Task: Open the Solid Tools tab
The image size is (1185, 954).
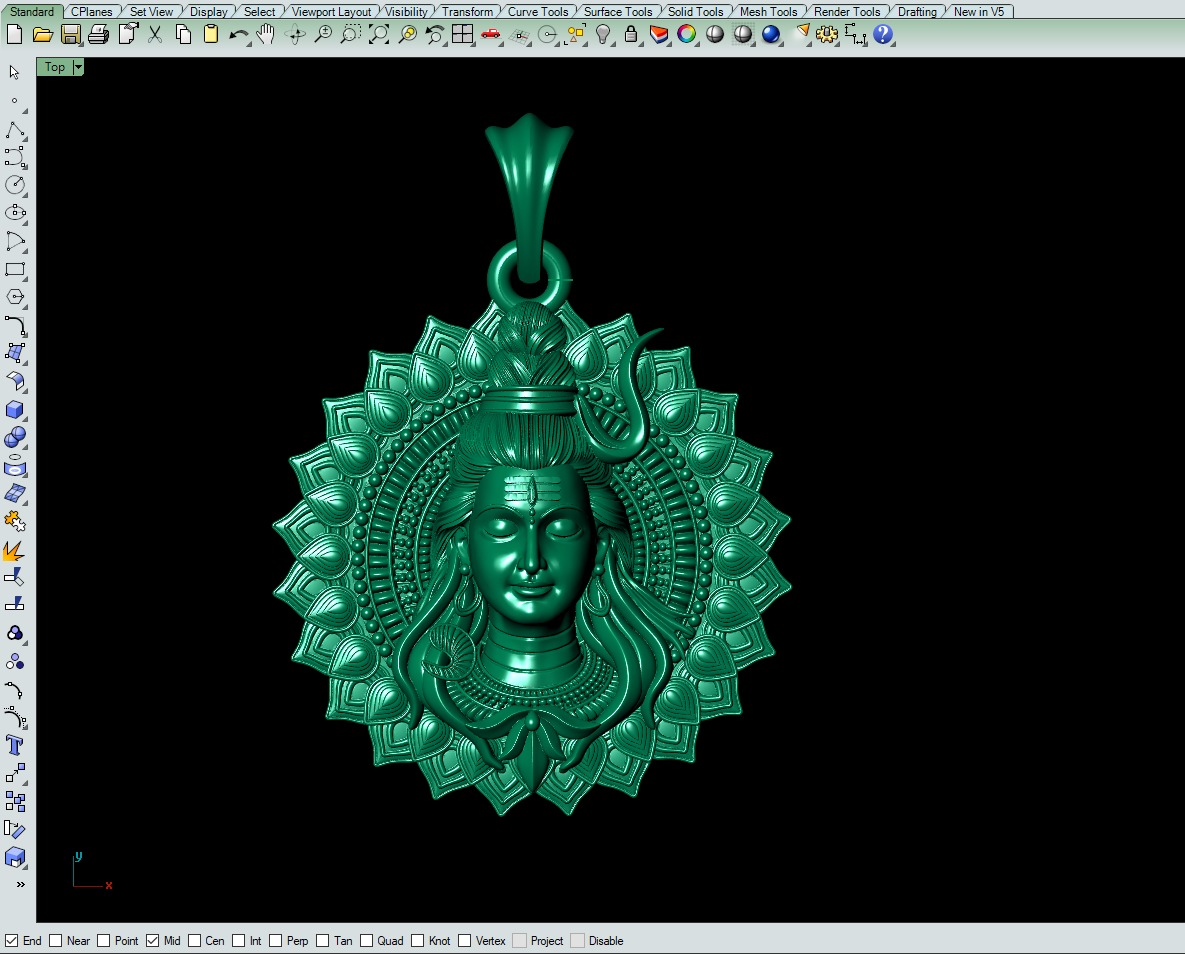Action: click(695, 11)
